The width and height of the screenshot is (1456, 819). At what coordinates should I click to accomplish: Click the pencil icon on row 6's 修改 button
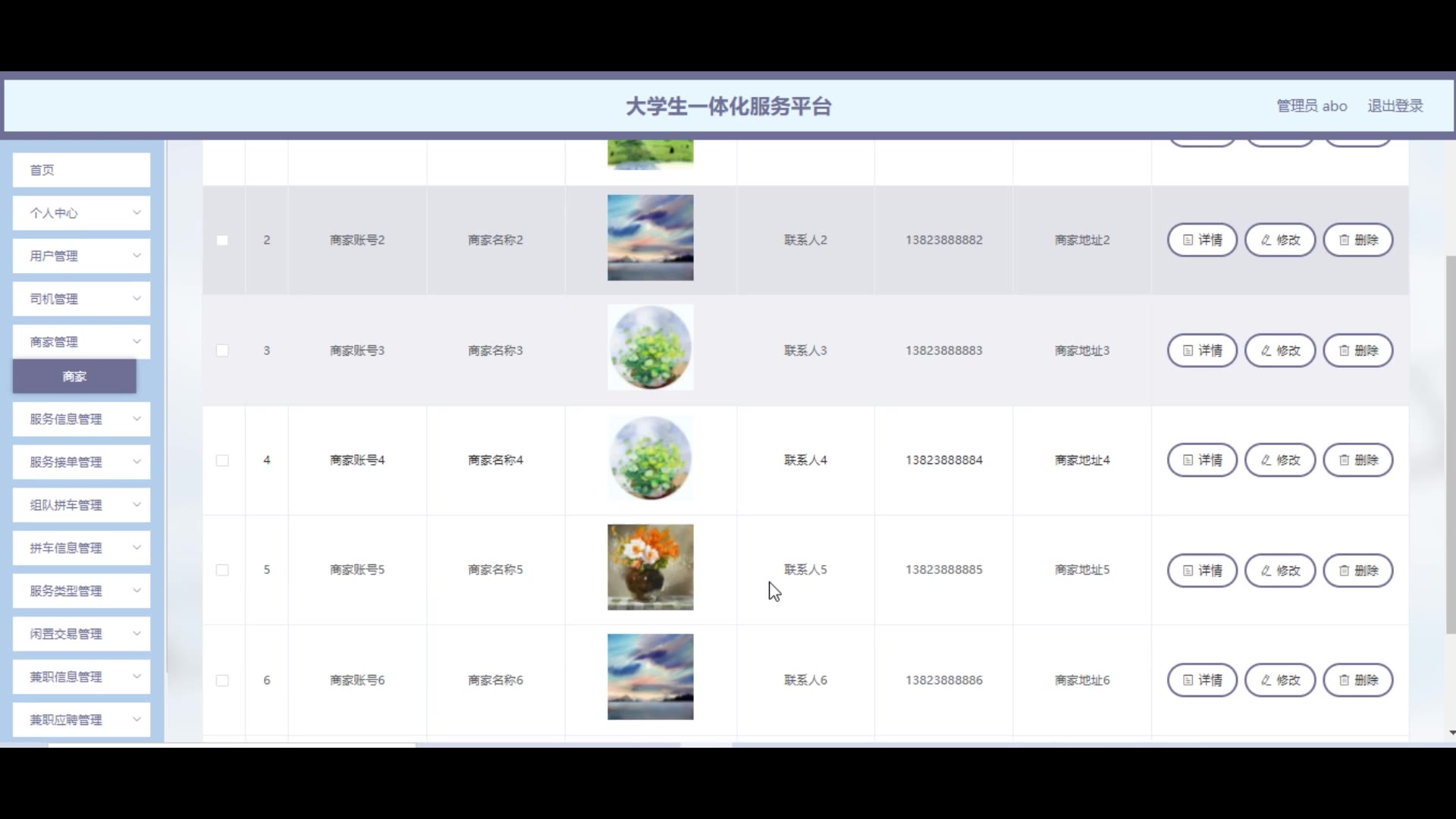(x=1266, y=680)
